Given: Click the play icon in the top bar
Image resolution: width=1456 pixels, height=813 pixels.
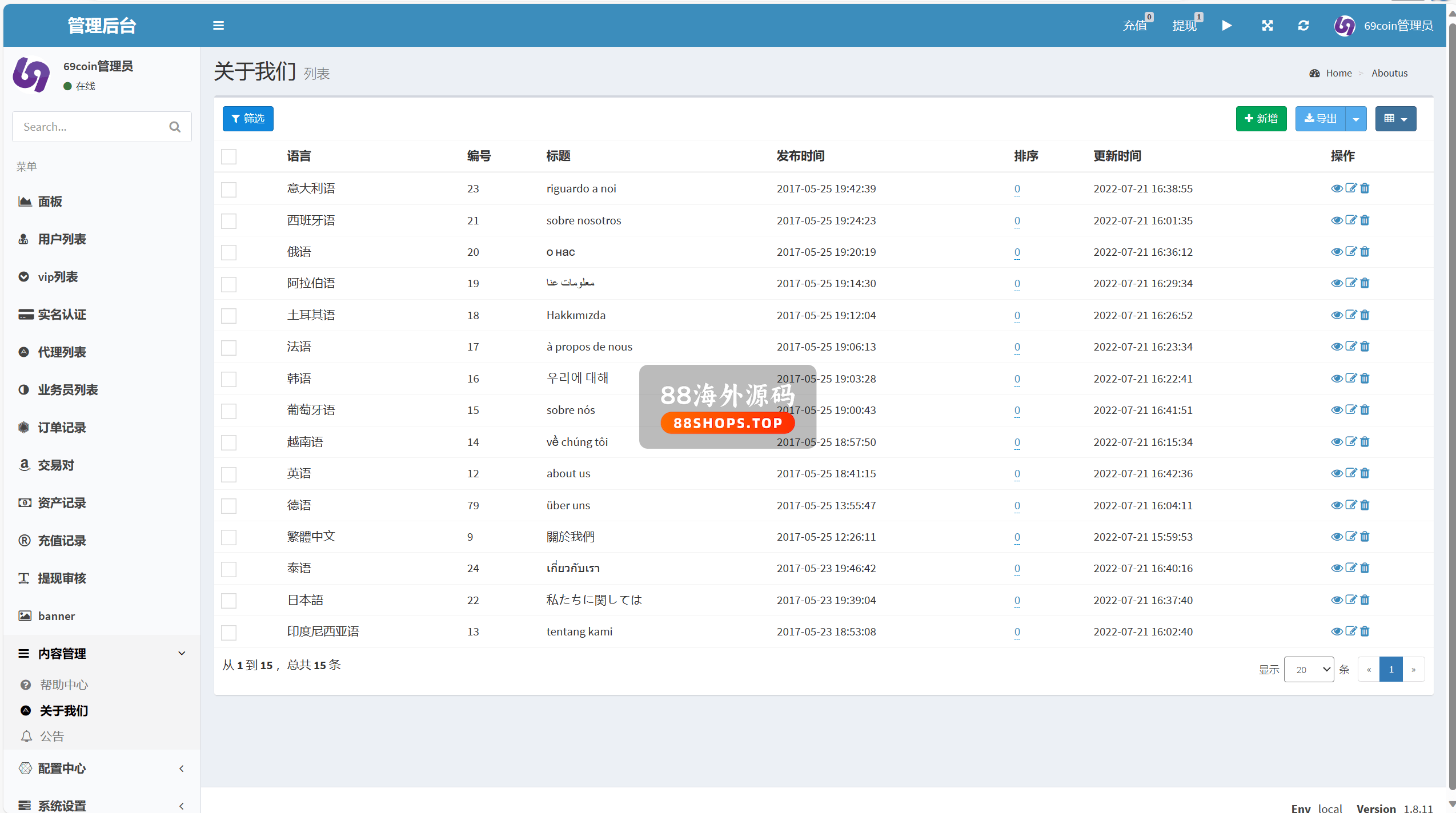Looking at the screenshot, I should (x=1227, y=26).
